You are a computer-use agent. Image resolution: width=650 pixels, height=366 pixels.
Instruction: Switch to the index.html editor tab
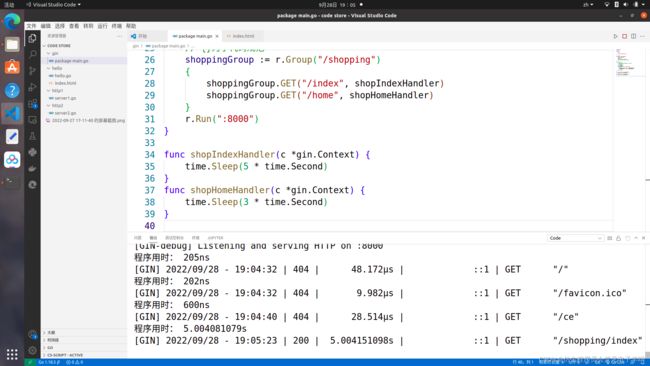click(244, 36)
